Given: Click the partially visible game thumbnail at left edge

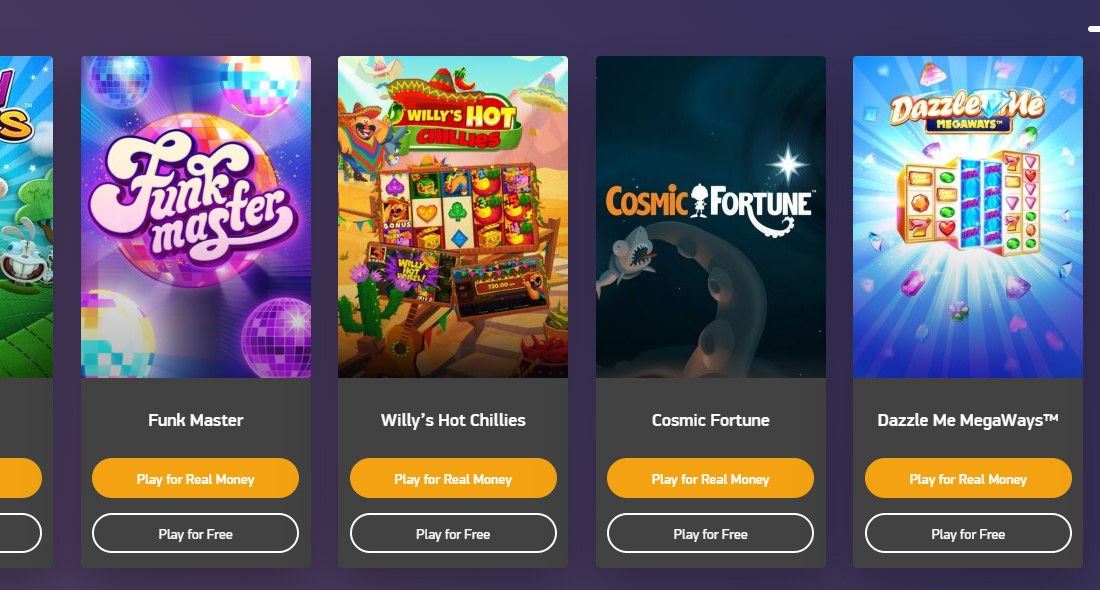Looking at the screenshot, I should [x=26, y=217].
